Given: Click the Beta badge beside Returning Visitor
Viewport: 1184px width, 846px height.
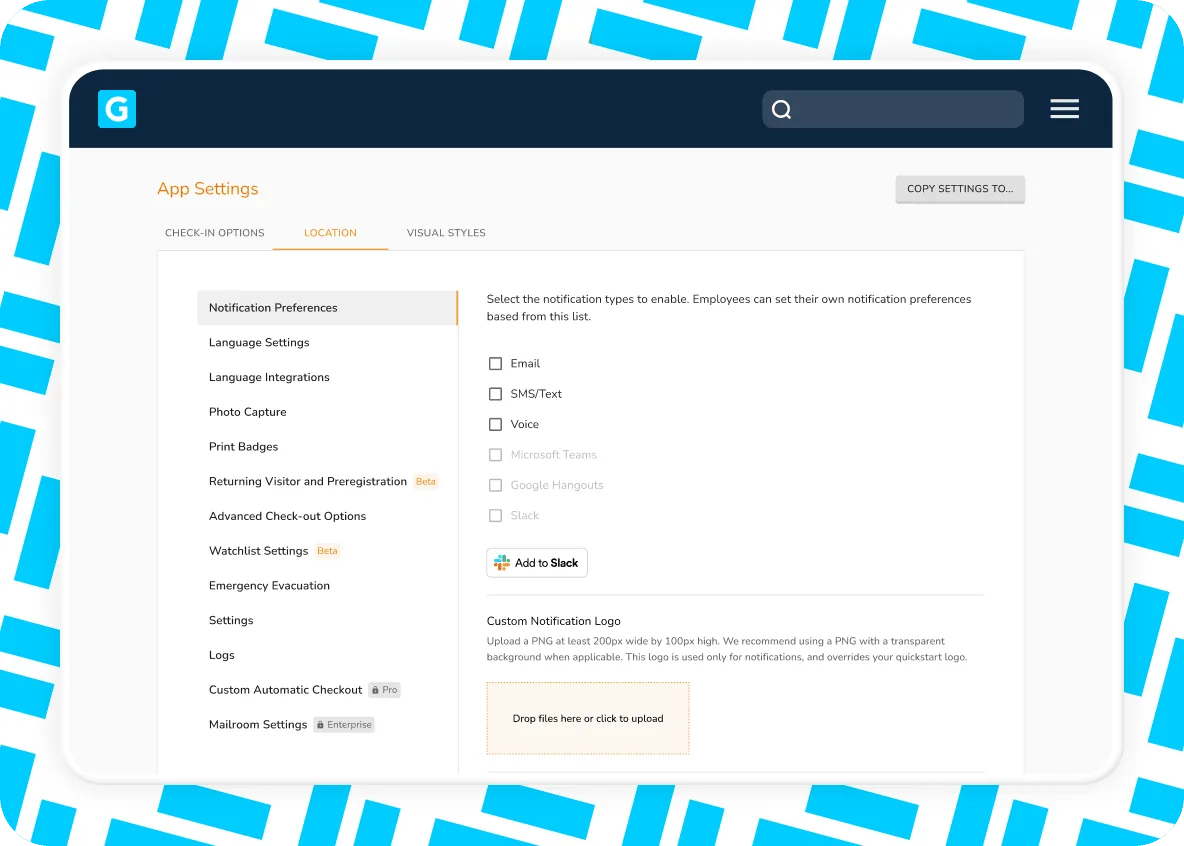Looking at the screenshot, I should (x=426, y=481).
